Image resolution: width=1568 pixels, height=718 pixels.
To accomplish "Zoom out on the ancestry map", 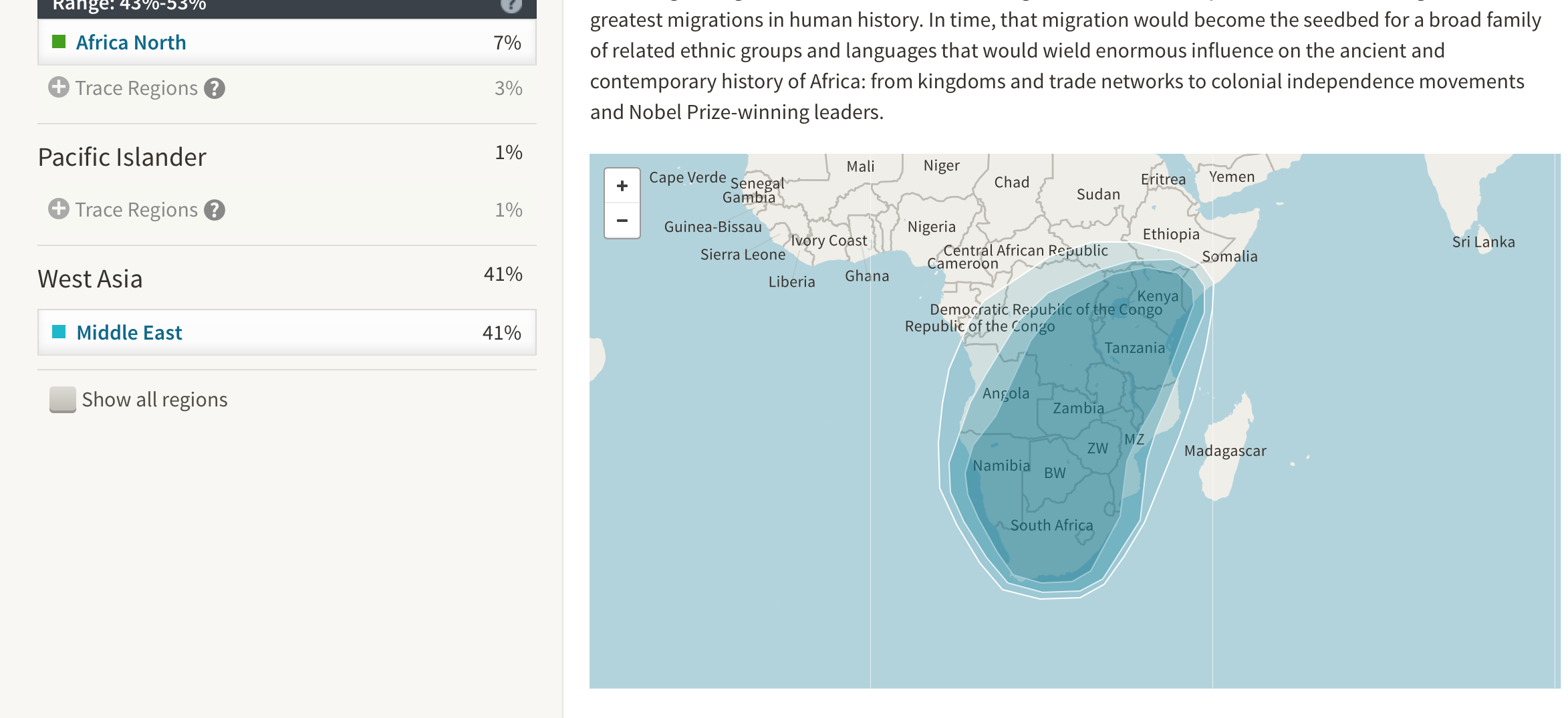I will (x=622, y=221).
